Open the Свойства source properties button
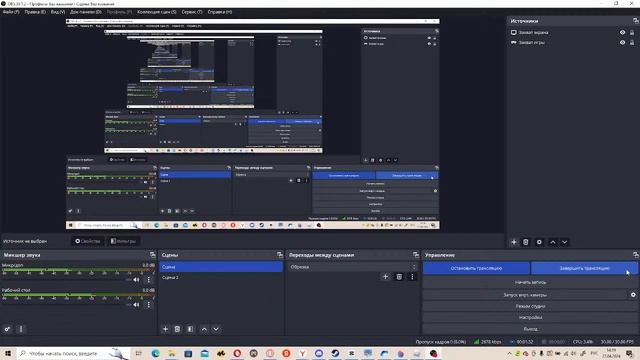640x360 pixels. 87,241
